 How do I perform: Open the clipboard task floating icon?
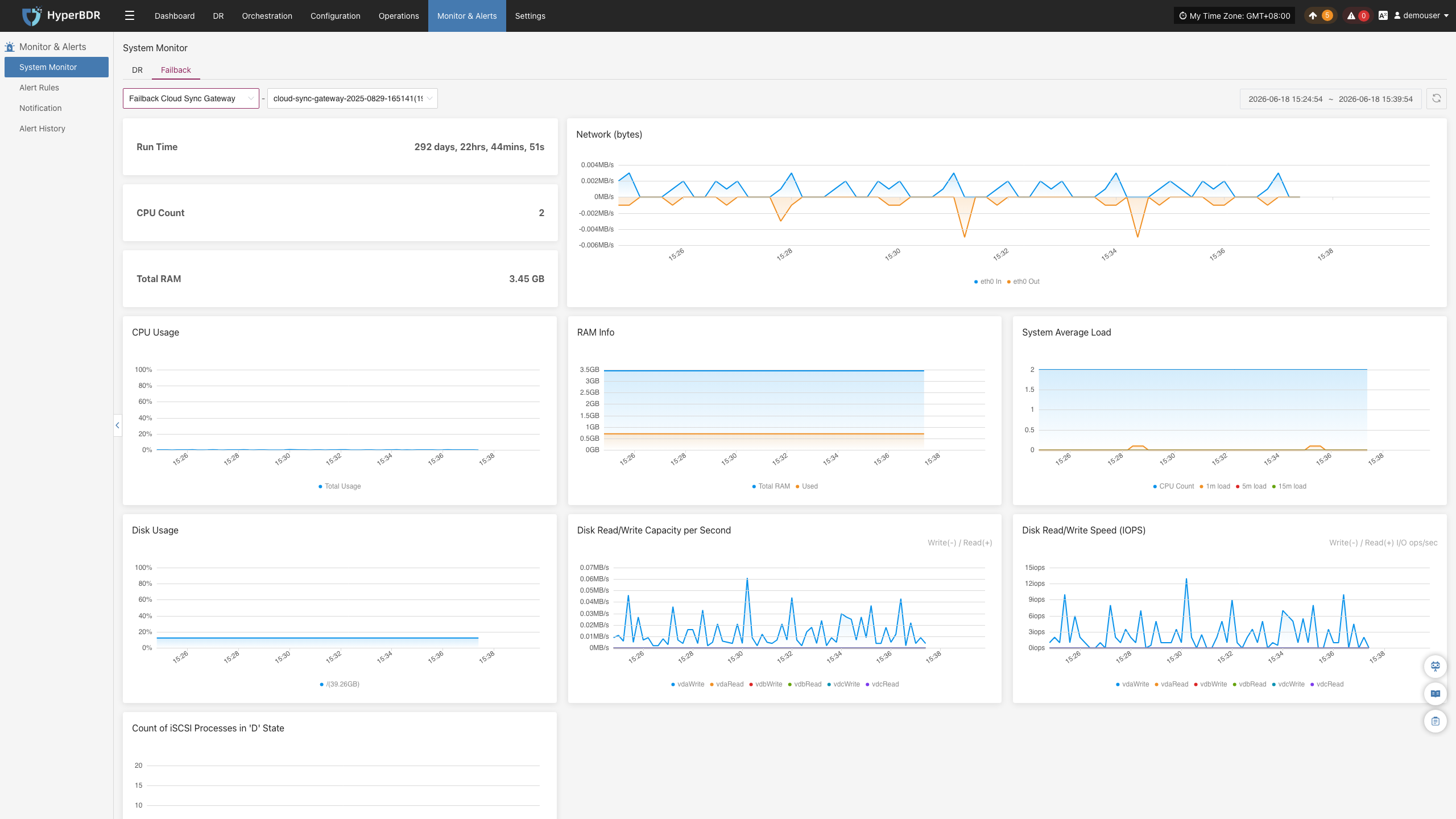tap(1436, 721)
